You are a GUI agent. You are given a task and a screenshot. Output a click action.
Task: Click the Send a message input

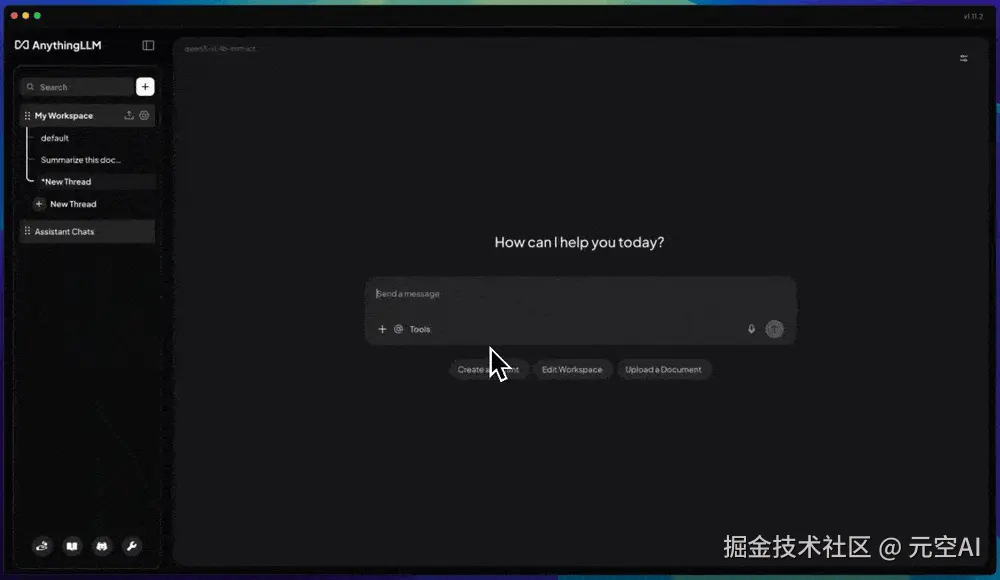(x=580, y=294)
